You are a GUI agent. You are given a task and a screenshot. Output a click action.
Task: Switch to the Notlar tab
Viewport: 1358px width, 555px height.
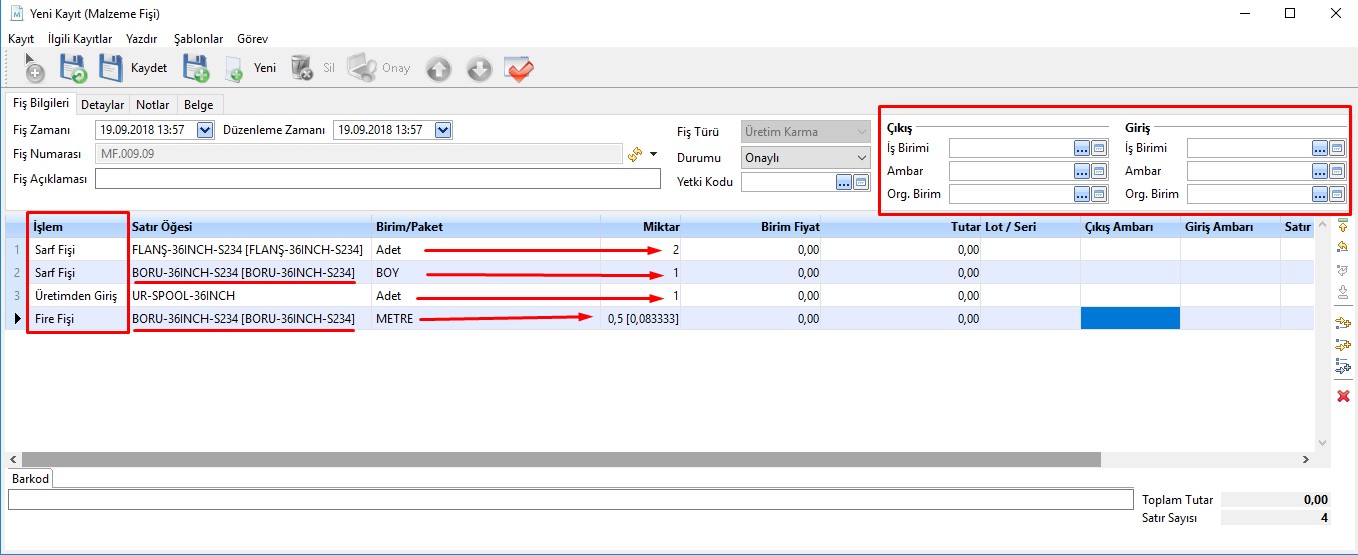click(153, 104)
